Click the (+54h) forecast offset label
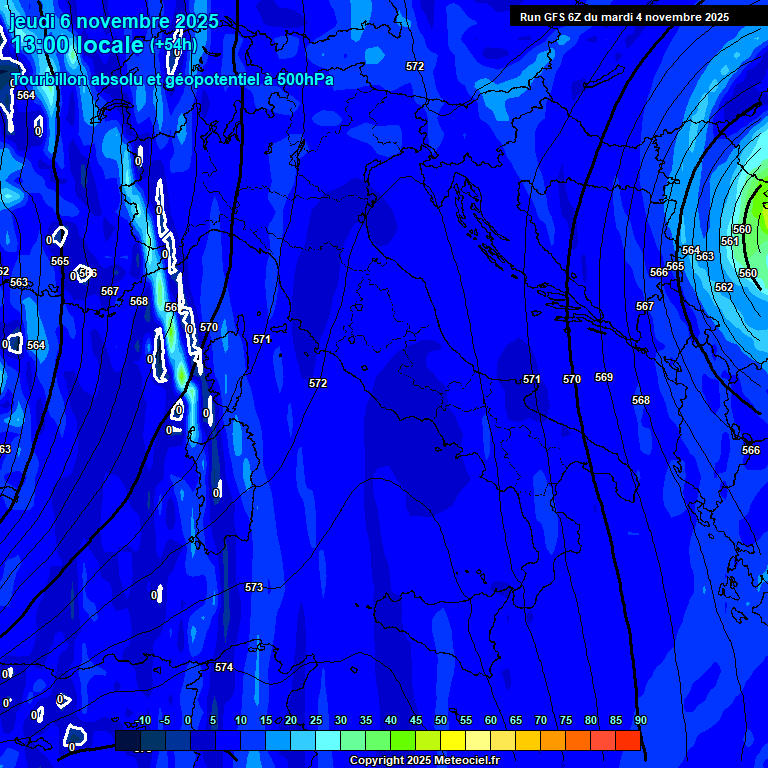This screenshot has width=768, height=768. [x=173, y=45]
